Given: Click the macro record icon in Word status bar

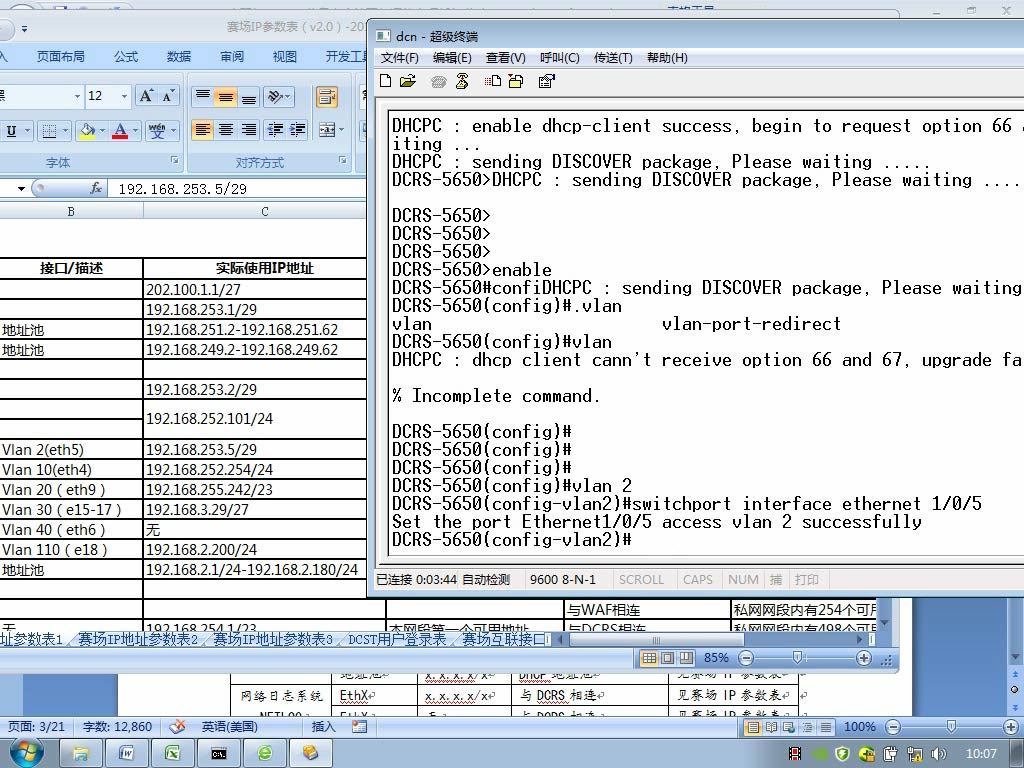Looking at the screenshot, I should click(359, 726).
